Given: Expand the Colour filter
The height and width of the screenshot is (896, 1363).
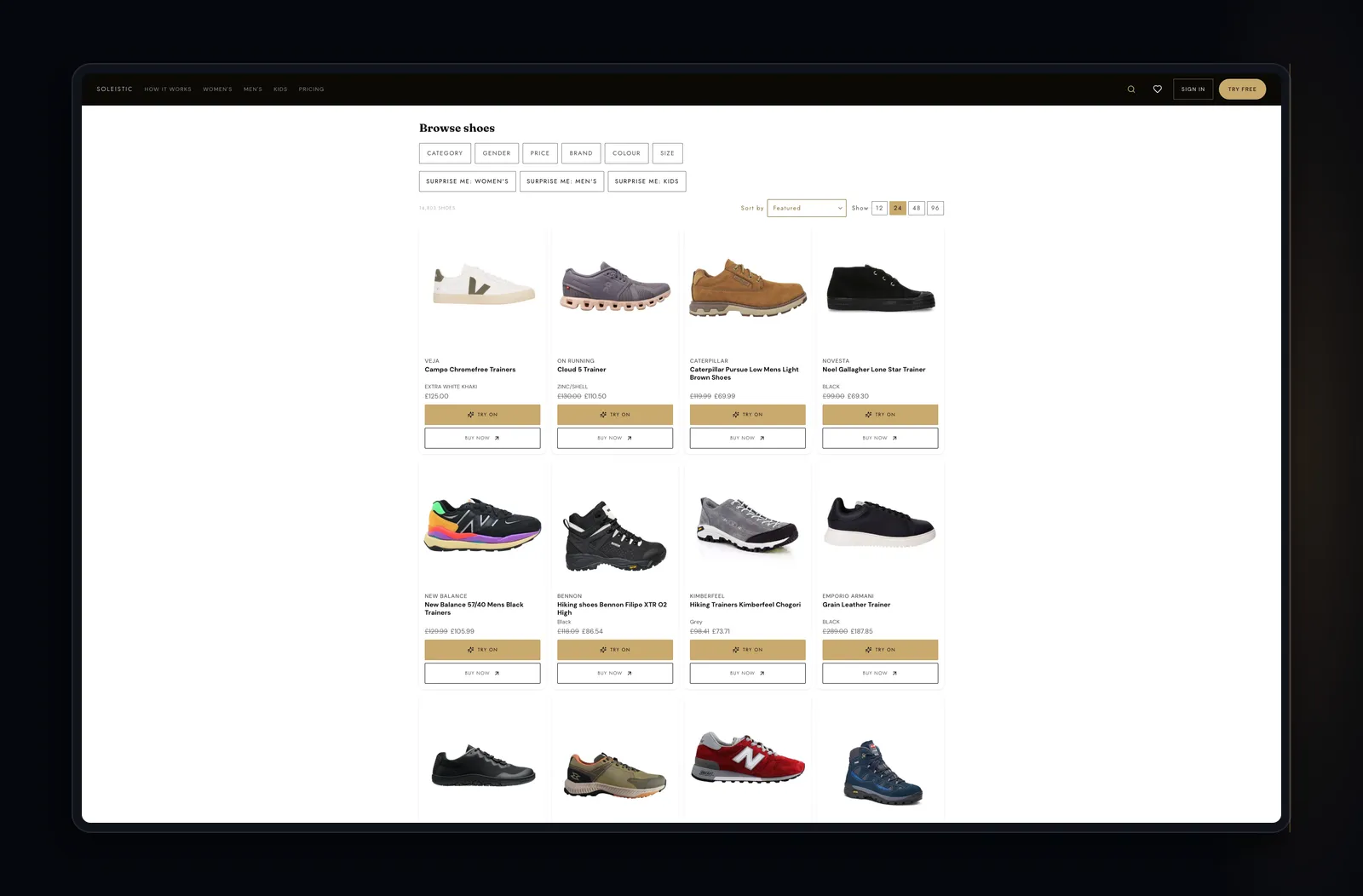Looking at the screenshot, I should pyautogui.click(x=626, y=153).
